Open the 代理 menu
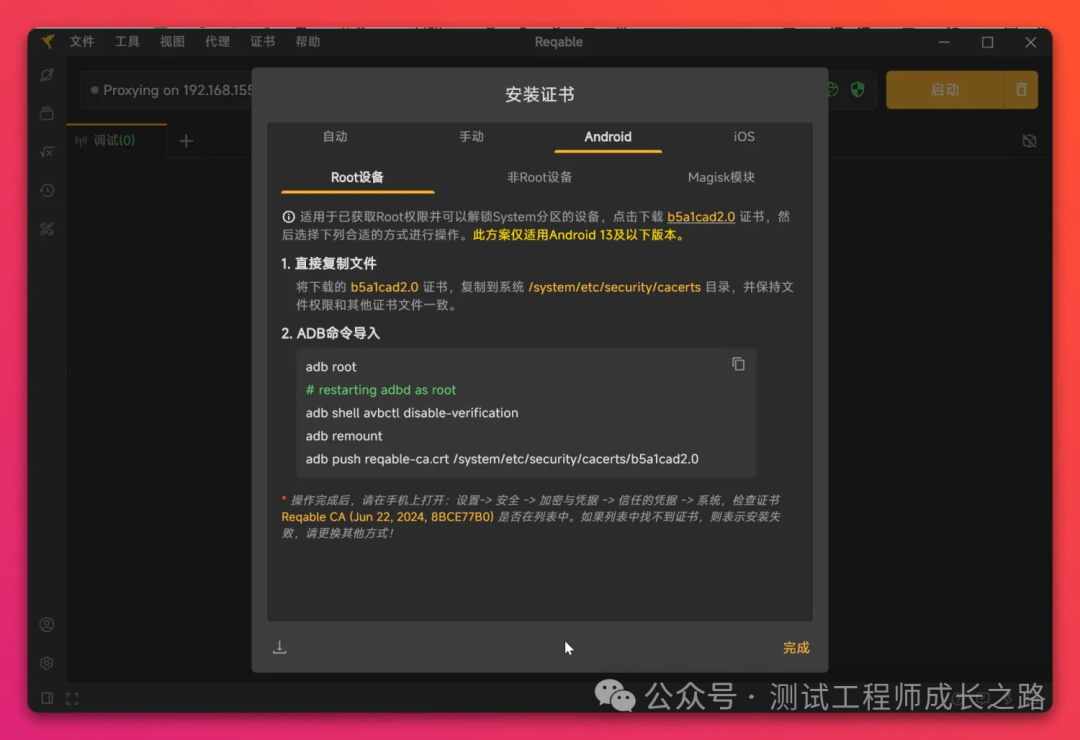The width and height of the screenshot is (1080, 740). tap(217, 41)
